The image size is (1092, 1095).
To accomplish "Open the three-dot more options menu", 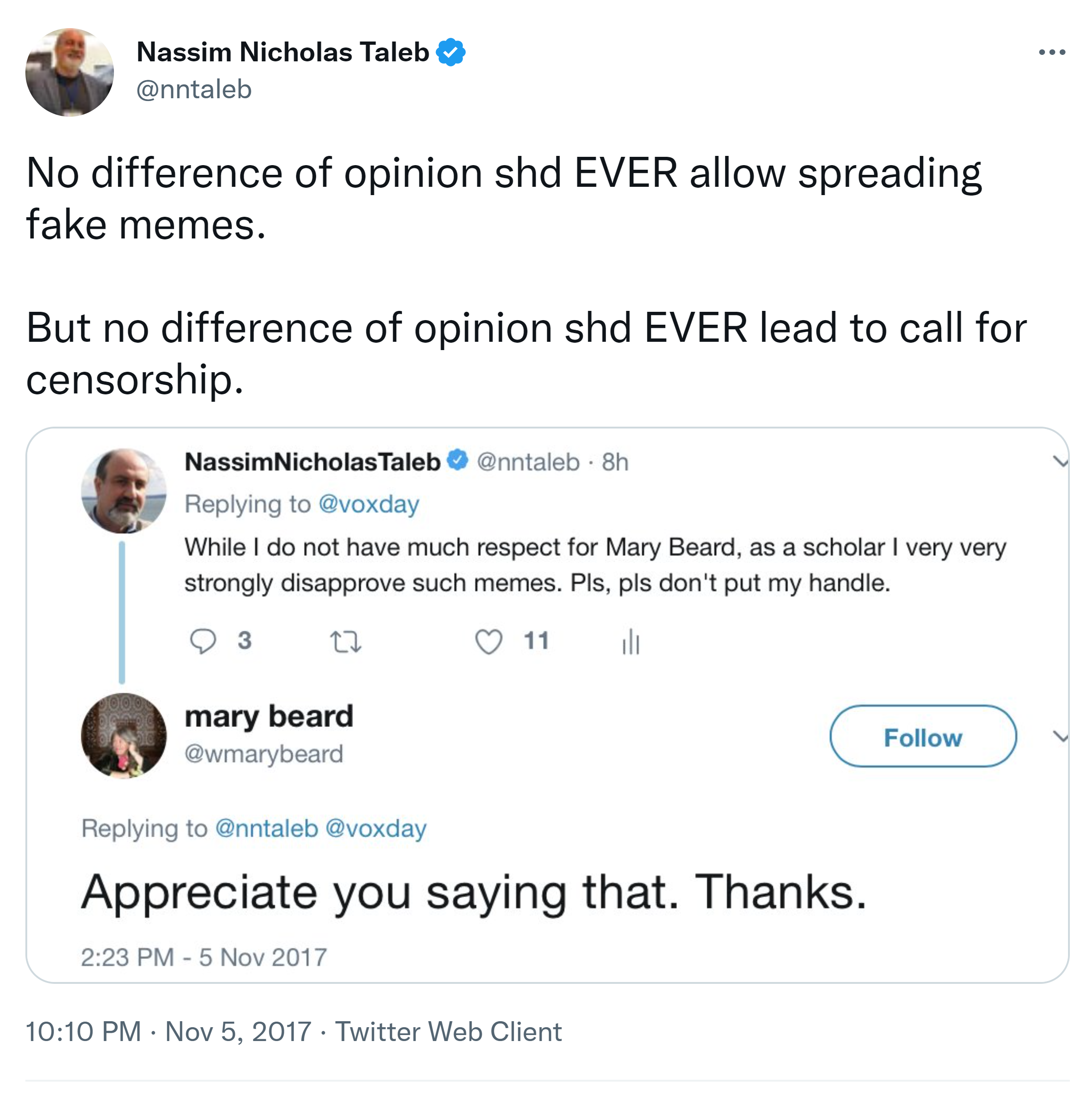I will (x=1051, y=52).
